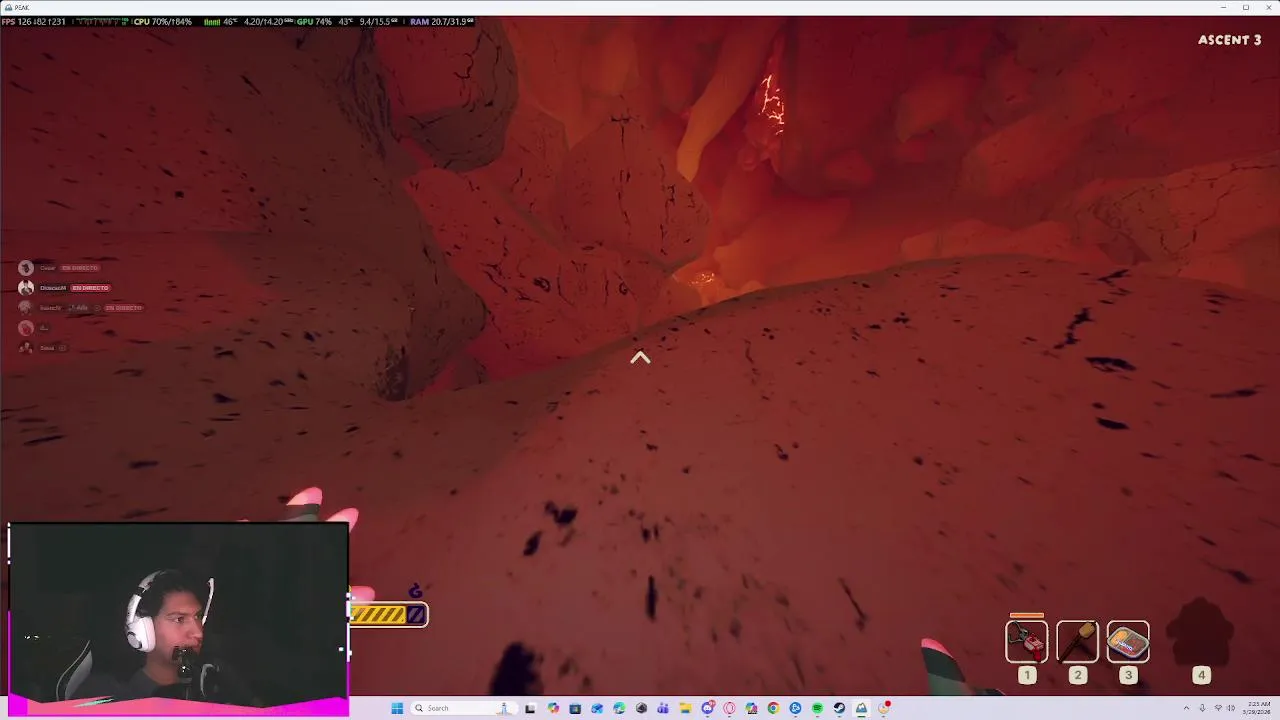Screen dimensions: 1280x720
Task: Click the empty backpack slot silhouette
Action: (1202, 630)
